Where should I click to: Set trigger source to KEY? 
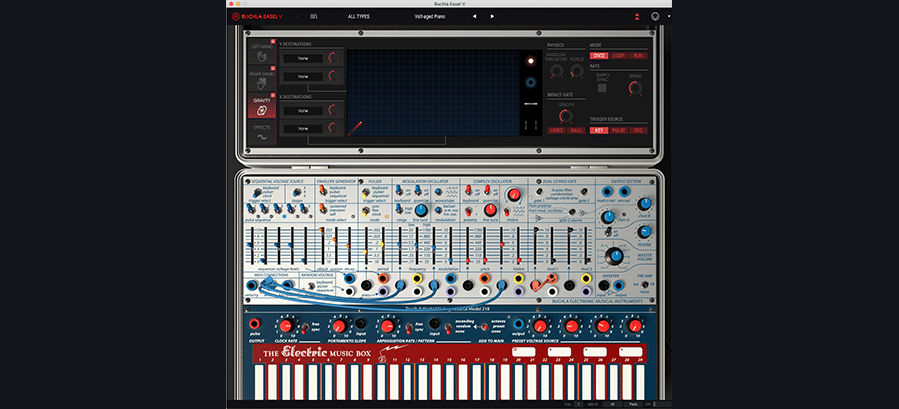coord(599,130)
